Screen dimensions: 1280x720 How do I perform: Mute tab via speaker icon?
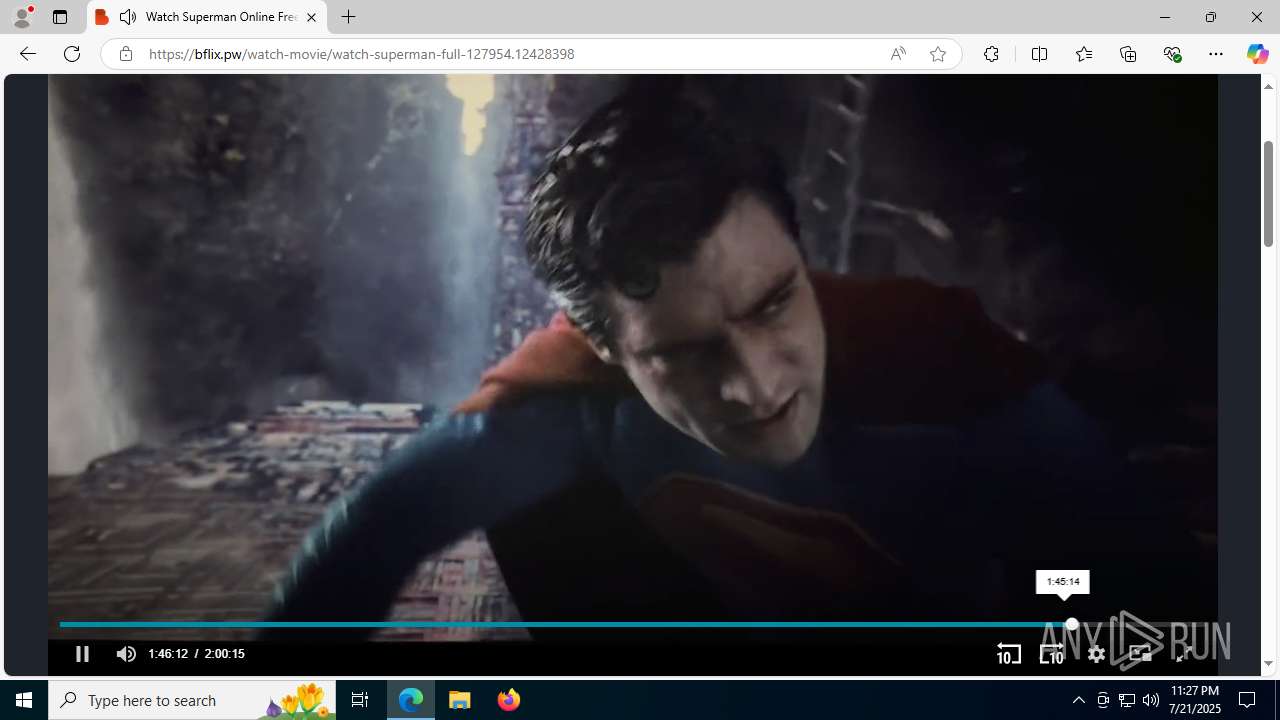127,17
